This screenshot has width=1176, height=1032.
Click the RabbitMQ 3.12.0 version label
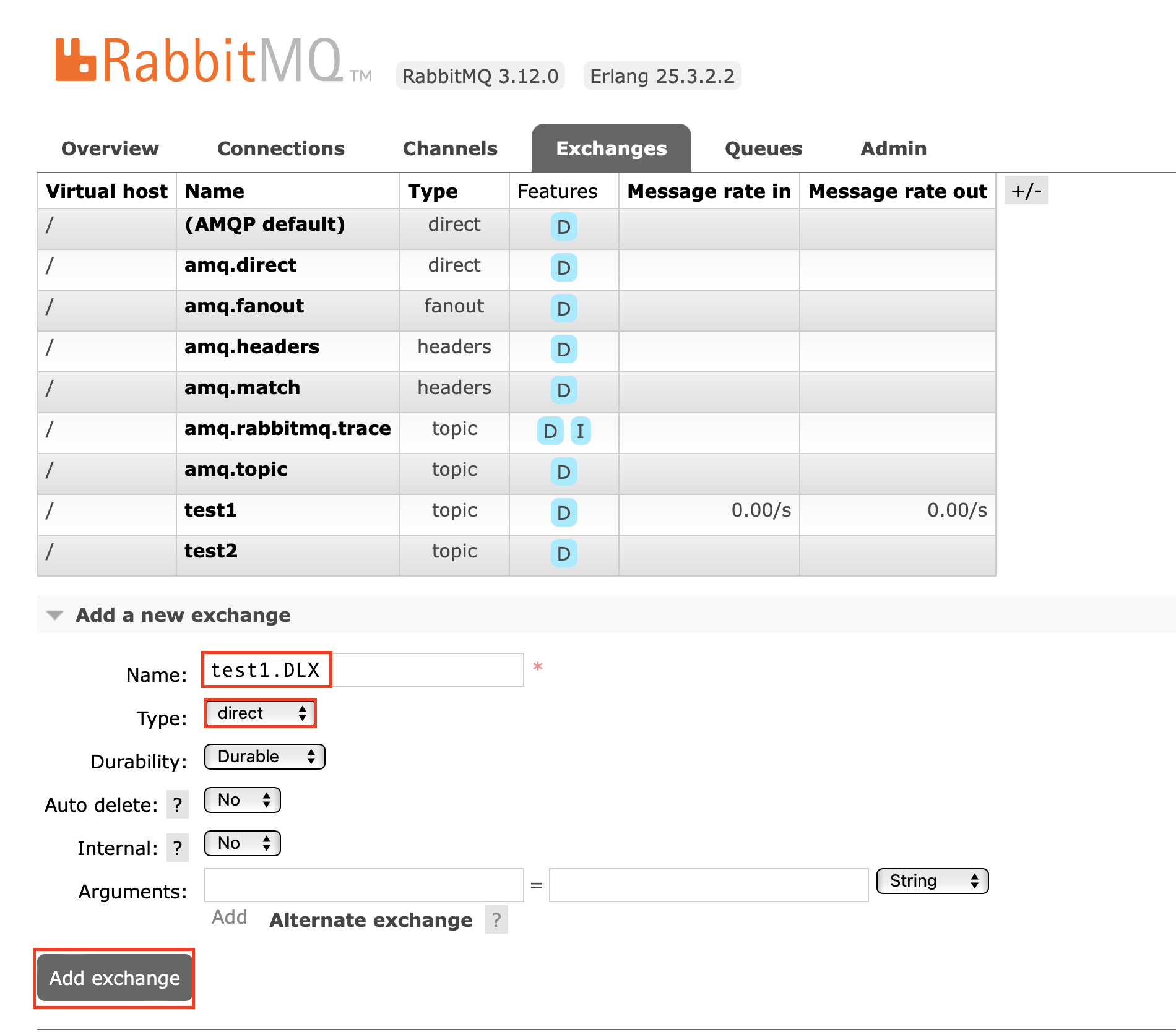tap(480, 75)
